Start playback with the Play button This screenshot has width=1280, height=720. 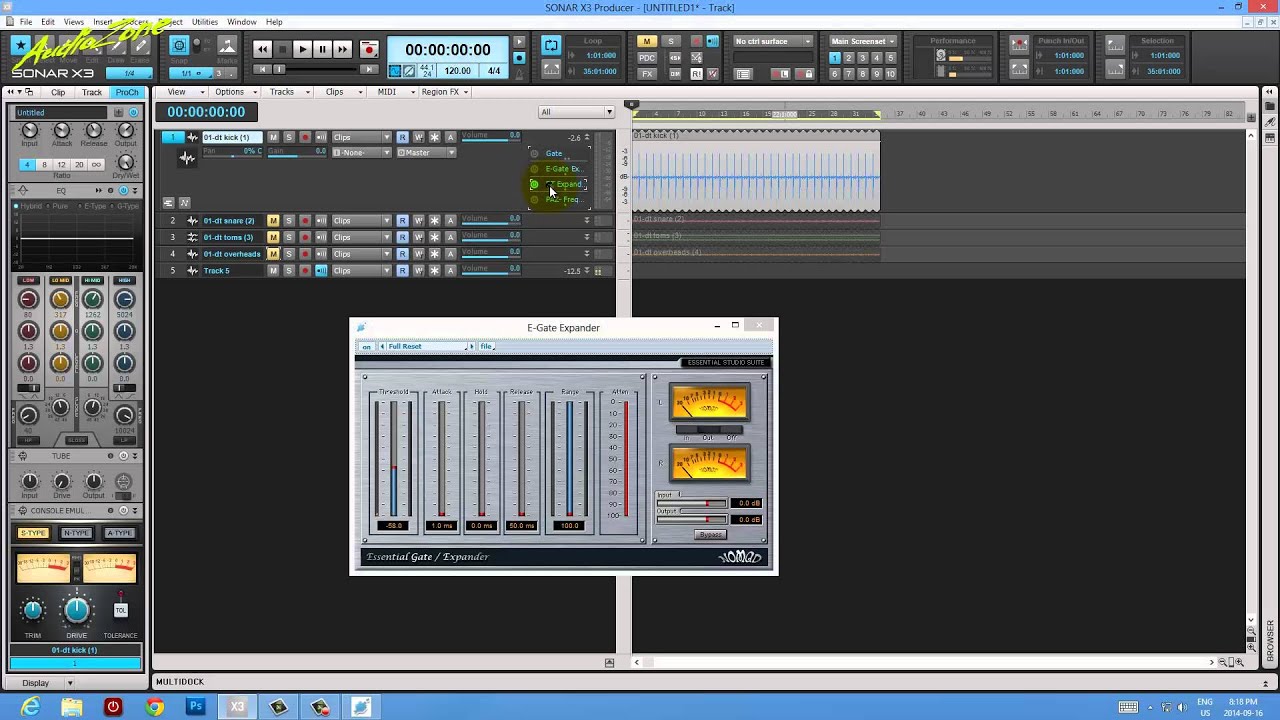pos(302,49)
